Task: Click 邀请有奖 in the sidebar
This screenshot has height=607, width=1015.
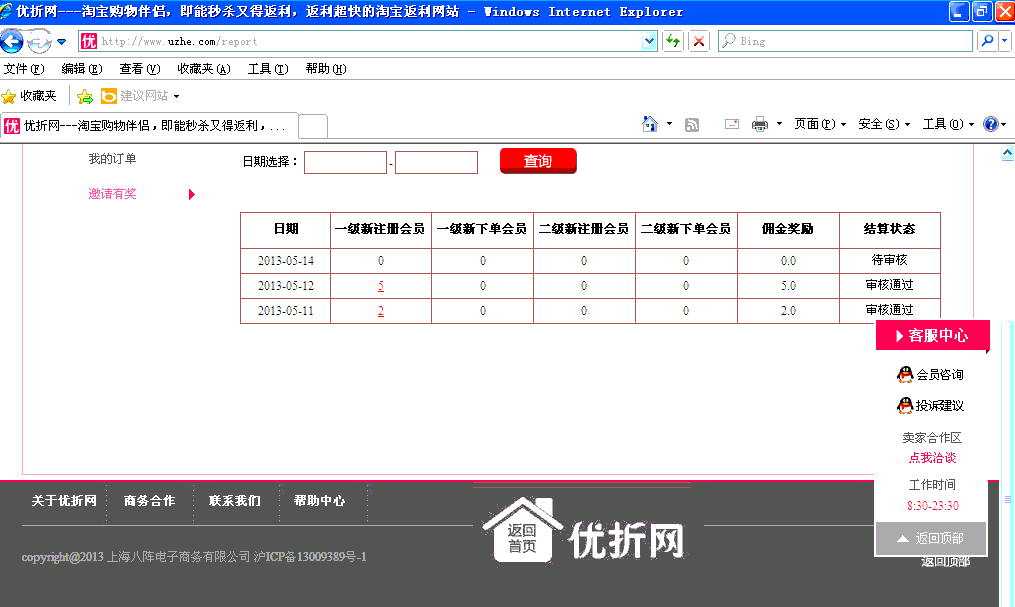Action: click(x=112, y=194)
